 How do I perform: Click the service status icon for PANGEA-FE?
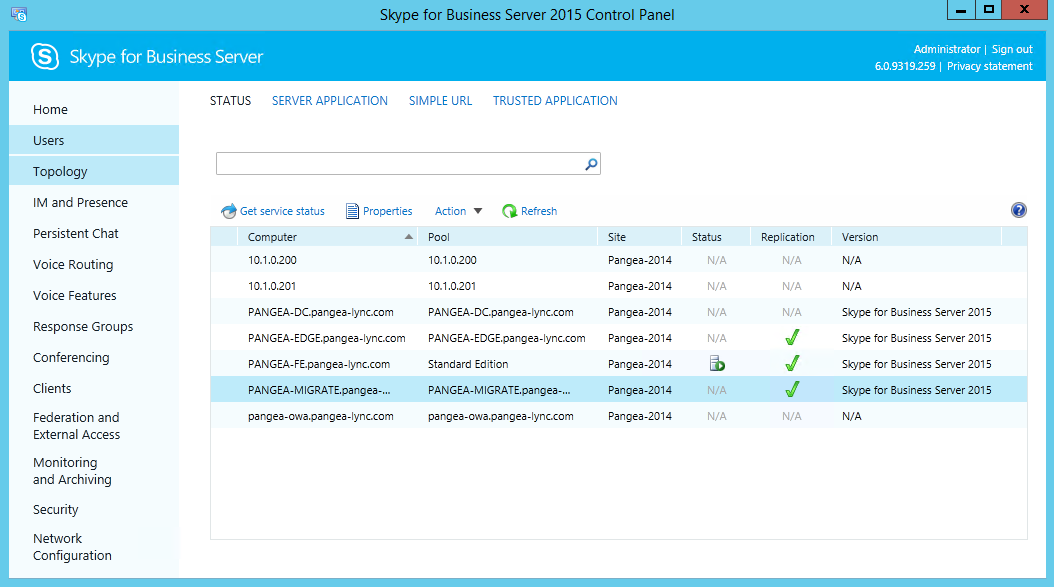click(717, 364)
